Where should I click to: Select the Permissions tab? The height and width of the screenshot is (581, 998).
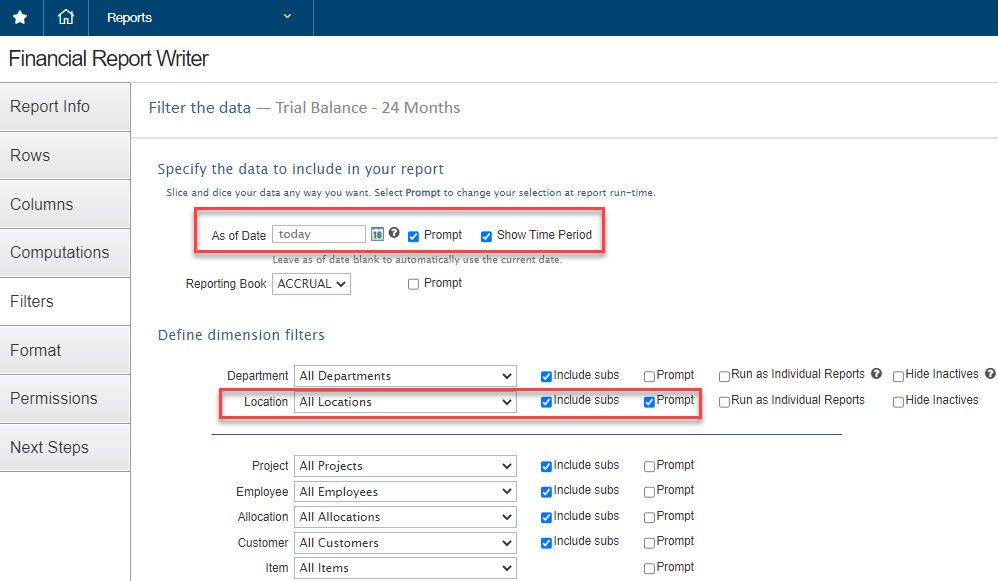(65, 398)
